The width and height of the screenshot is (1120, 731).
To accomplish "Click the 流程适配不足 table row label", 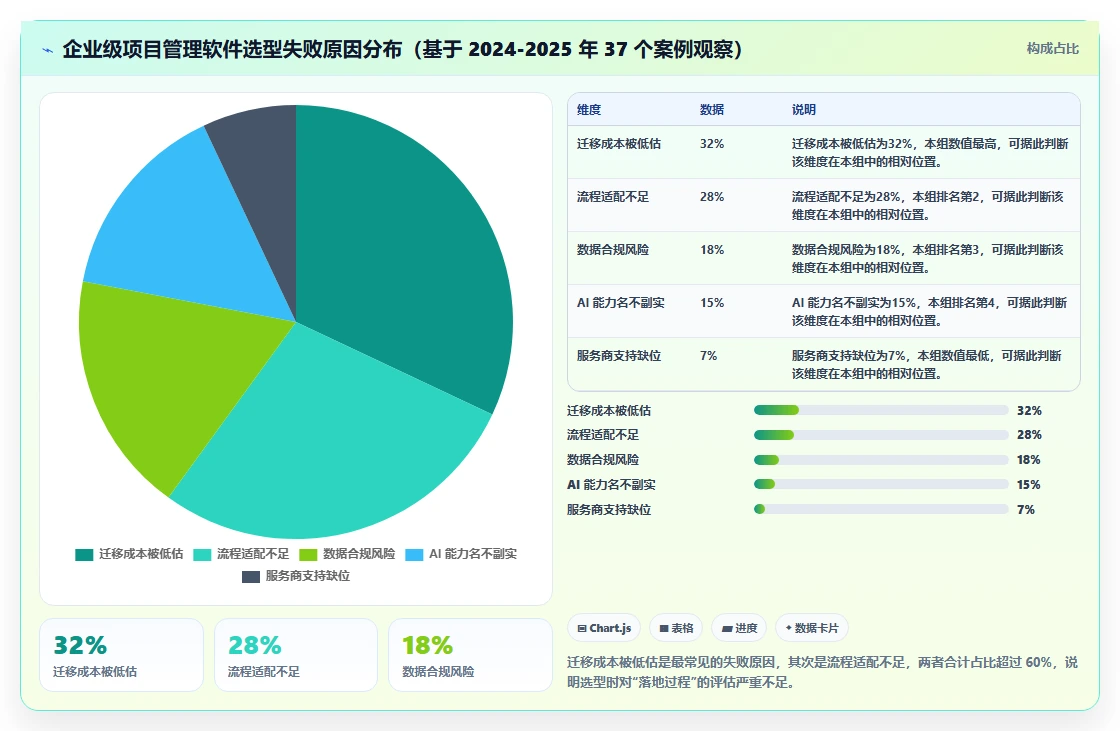I will (x=613, y=197).
